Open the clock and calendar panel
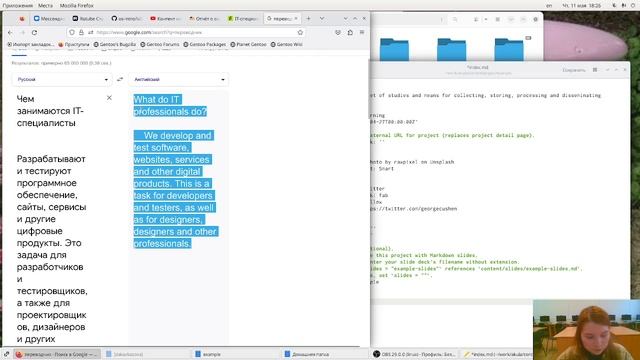 point(581,5)
